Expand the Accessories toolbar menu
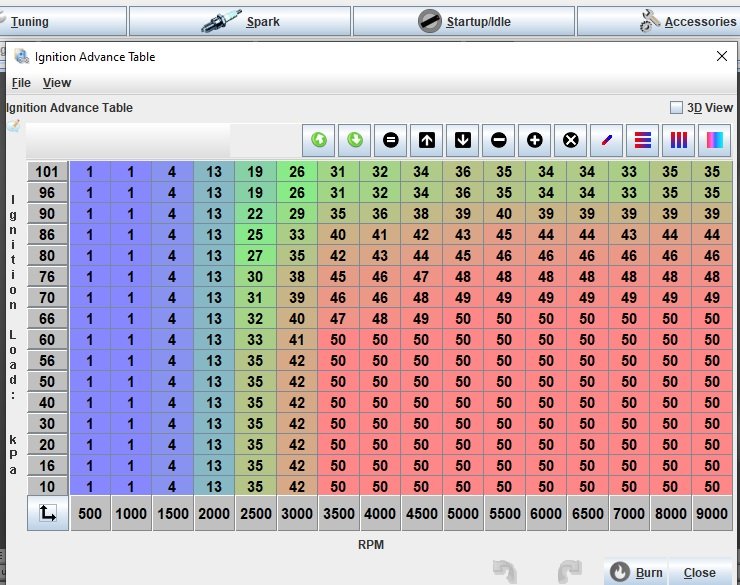 (688, 21)
